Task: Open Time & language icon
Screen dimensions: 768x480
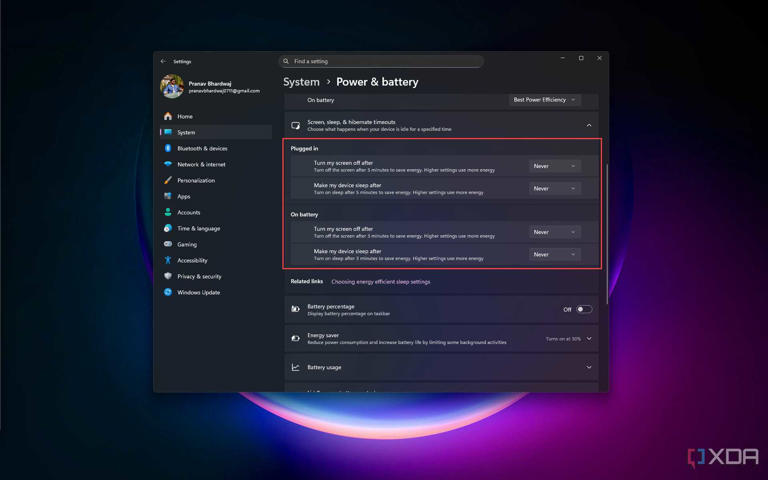Action: (168, 228)
